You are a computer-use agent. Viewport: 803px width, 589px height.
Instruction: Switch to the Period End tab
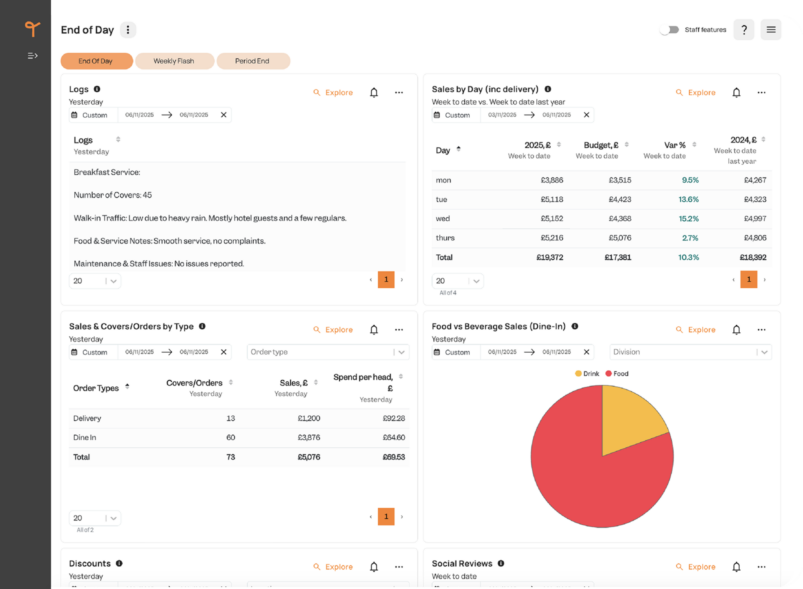pos(253,61)
